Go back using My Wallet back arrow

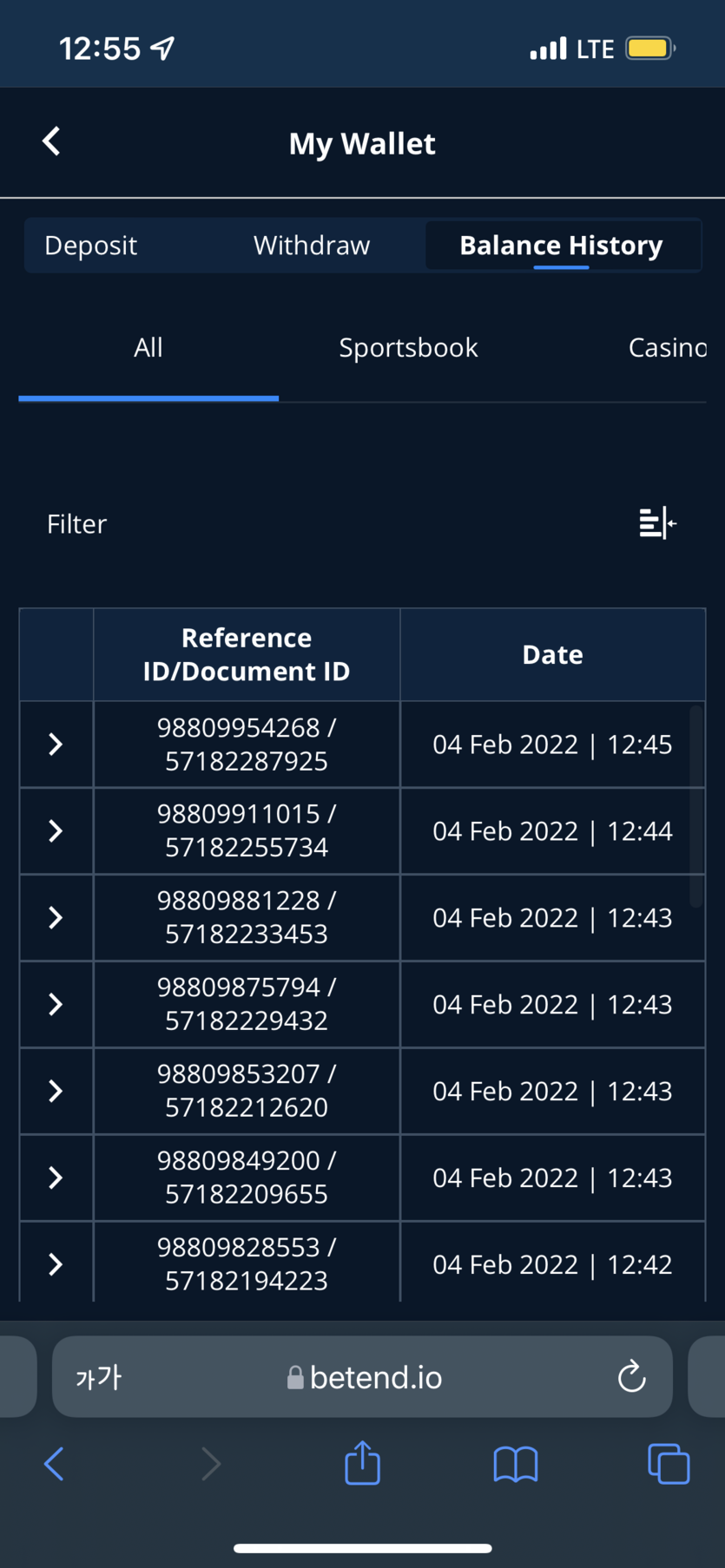[51, 141]
